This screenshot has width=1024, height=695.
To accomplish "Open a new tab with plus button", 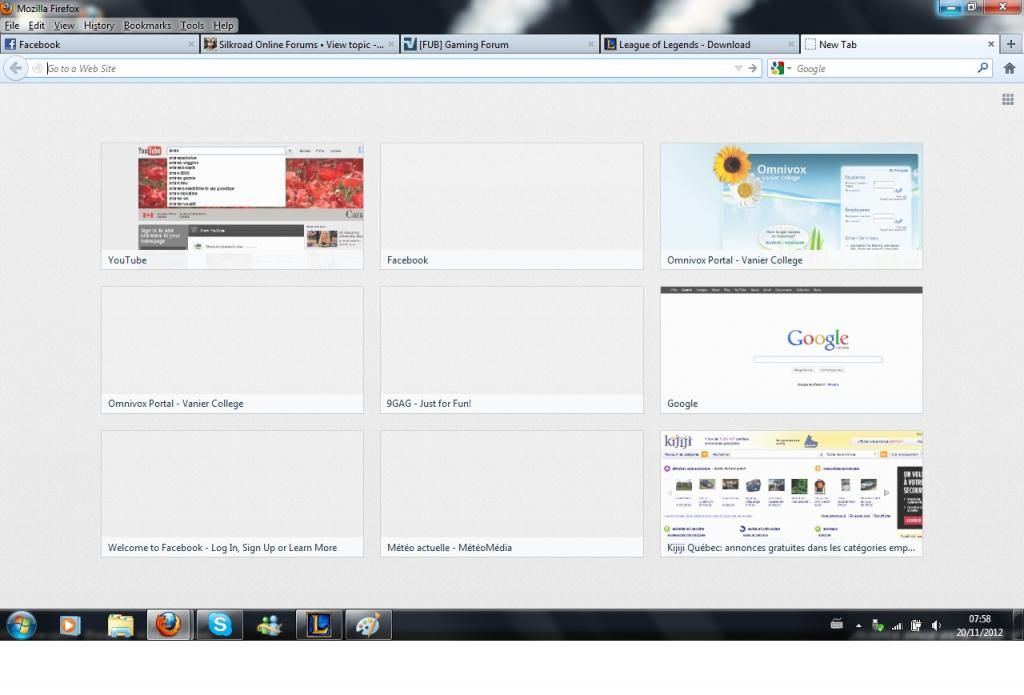I will (1011, 44).
